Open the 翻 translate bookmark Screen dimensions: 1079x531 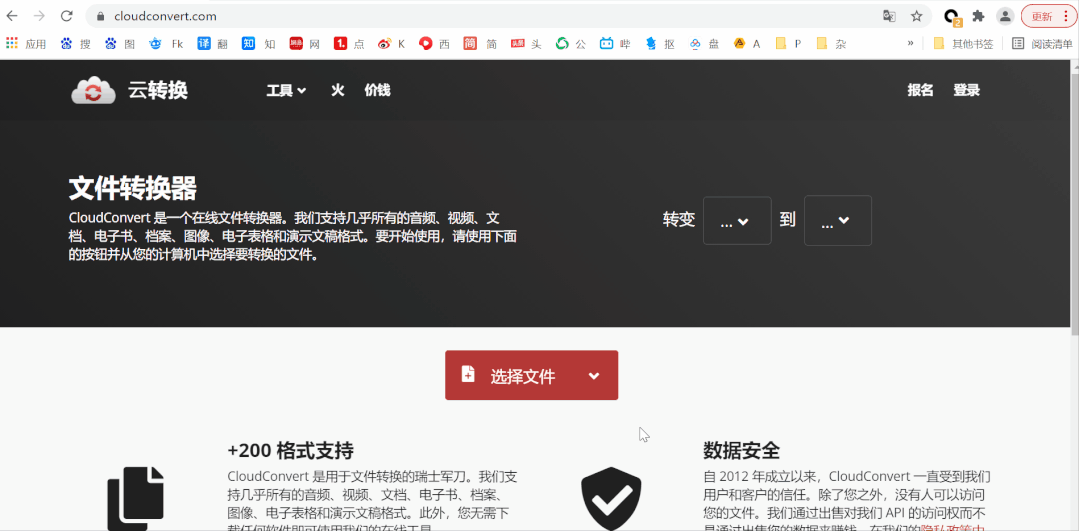tap(213, 43)
